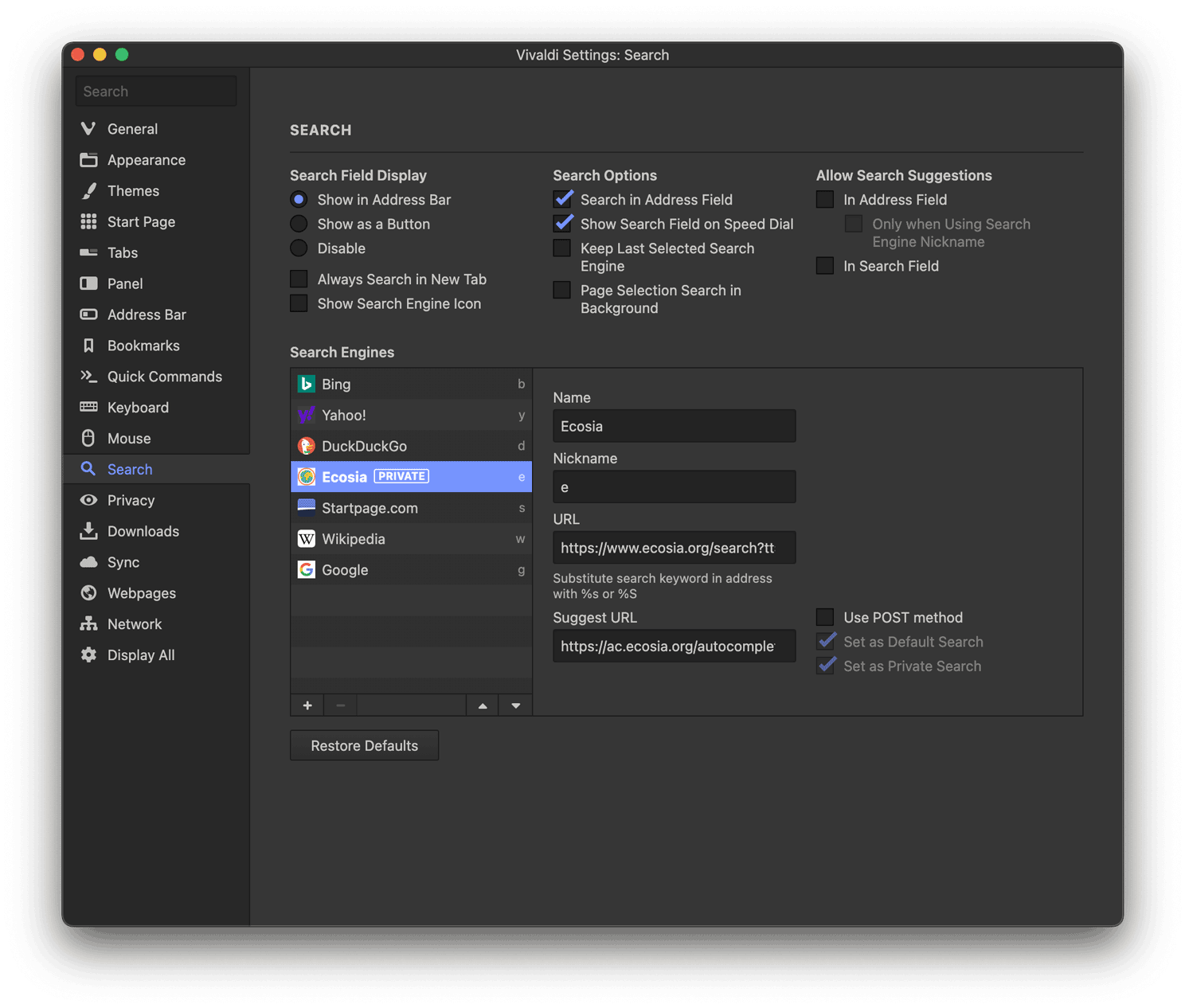Open Appearance settings section

(x=156, y=160)
